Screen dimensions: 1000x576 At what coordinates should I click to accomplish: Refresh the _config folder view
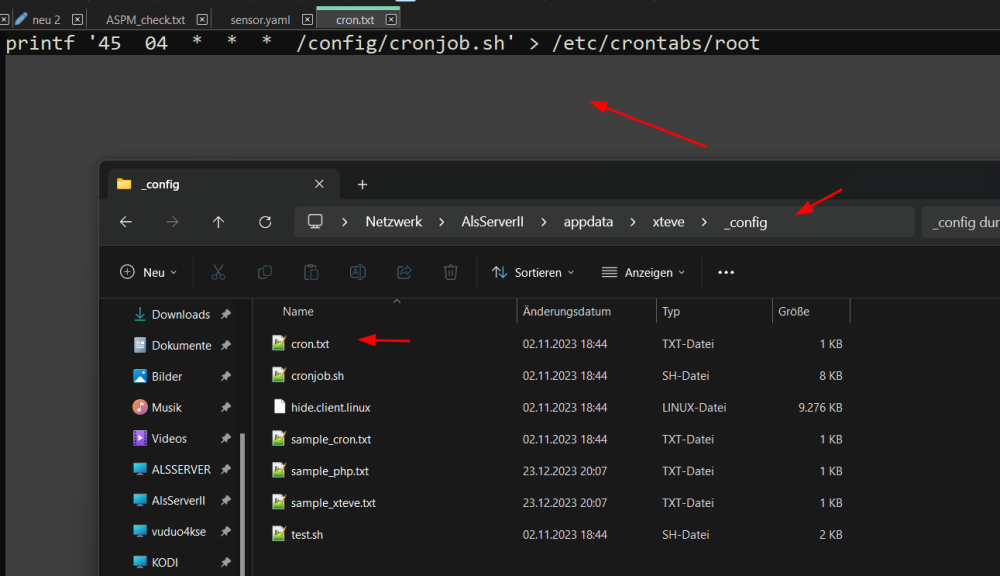pos(265,222)
